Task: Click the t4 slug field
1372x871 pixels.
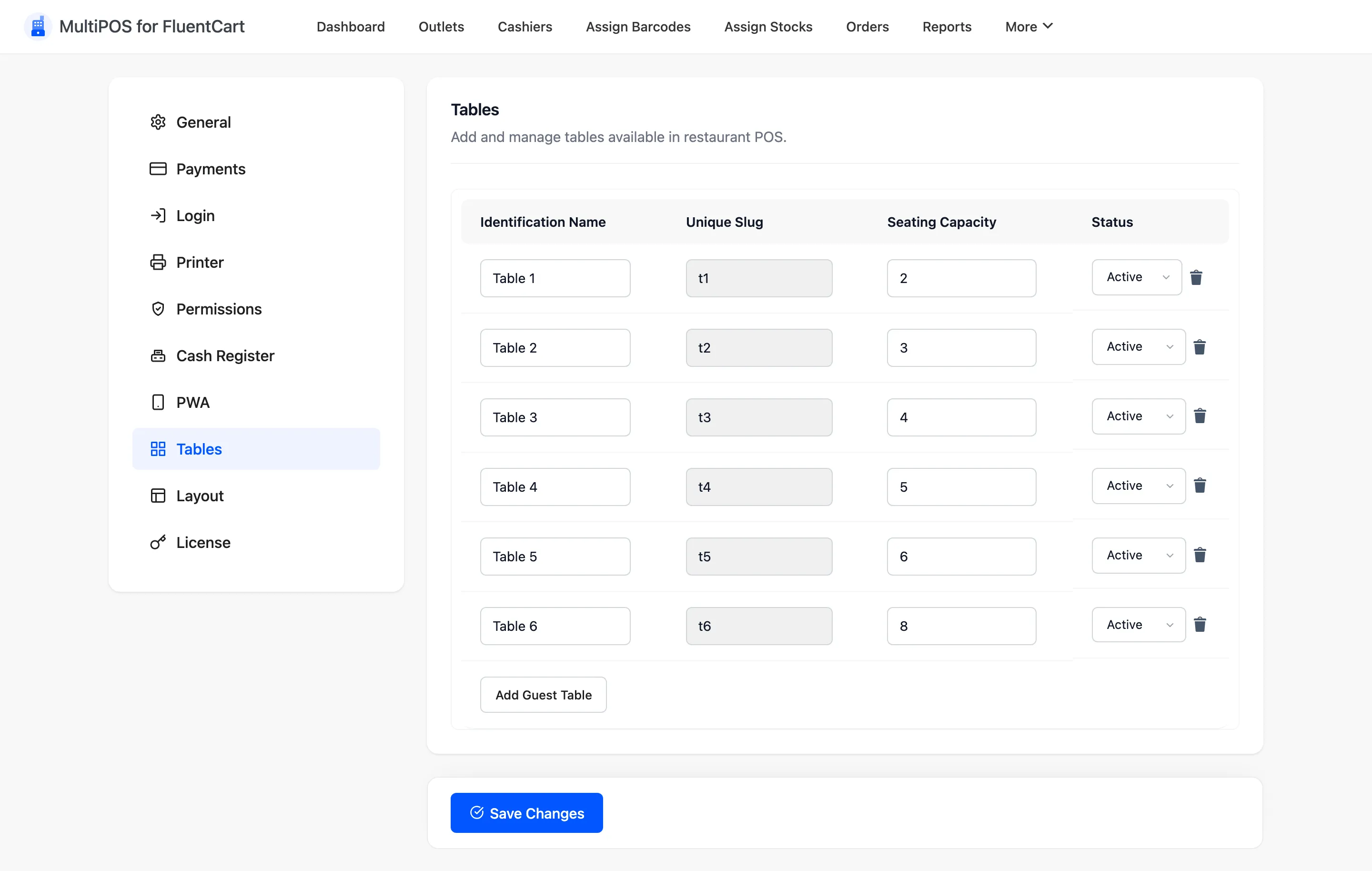Action: (x=759, y=487)
